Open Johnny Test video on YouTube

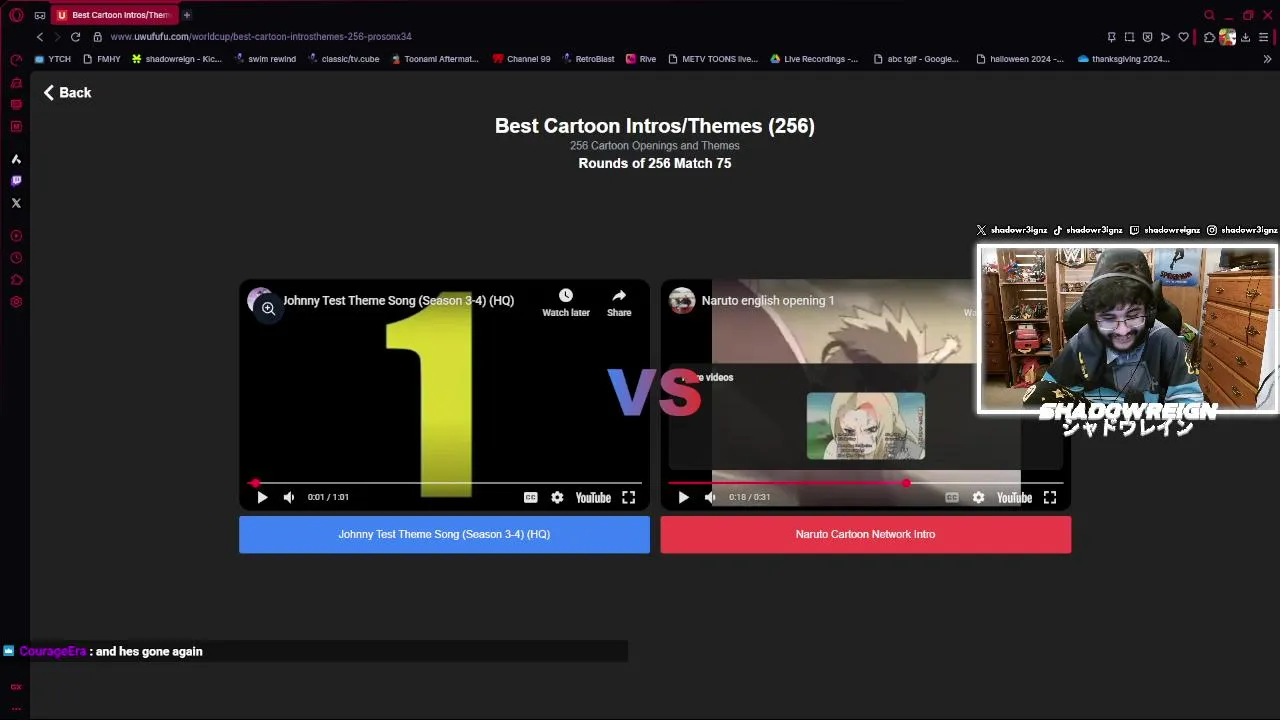593,497
